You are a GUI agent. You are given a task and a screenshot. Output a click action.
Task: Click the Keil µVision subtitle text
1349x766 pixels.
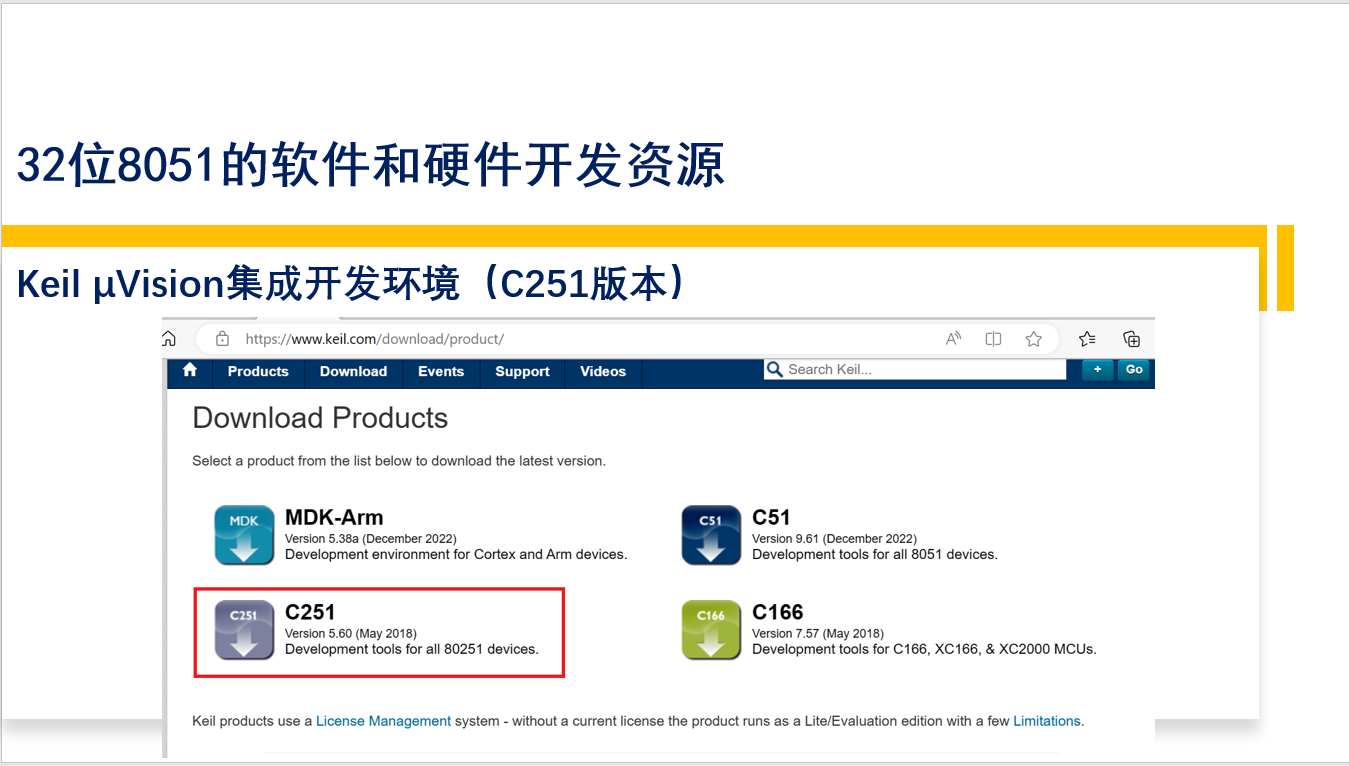[x=353, y=284]
